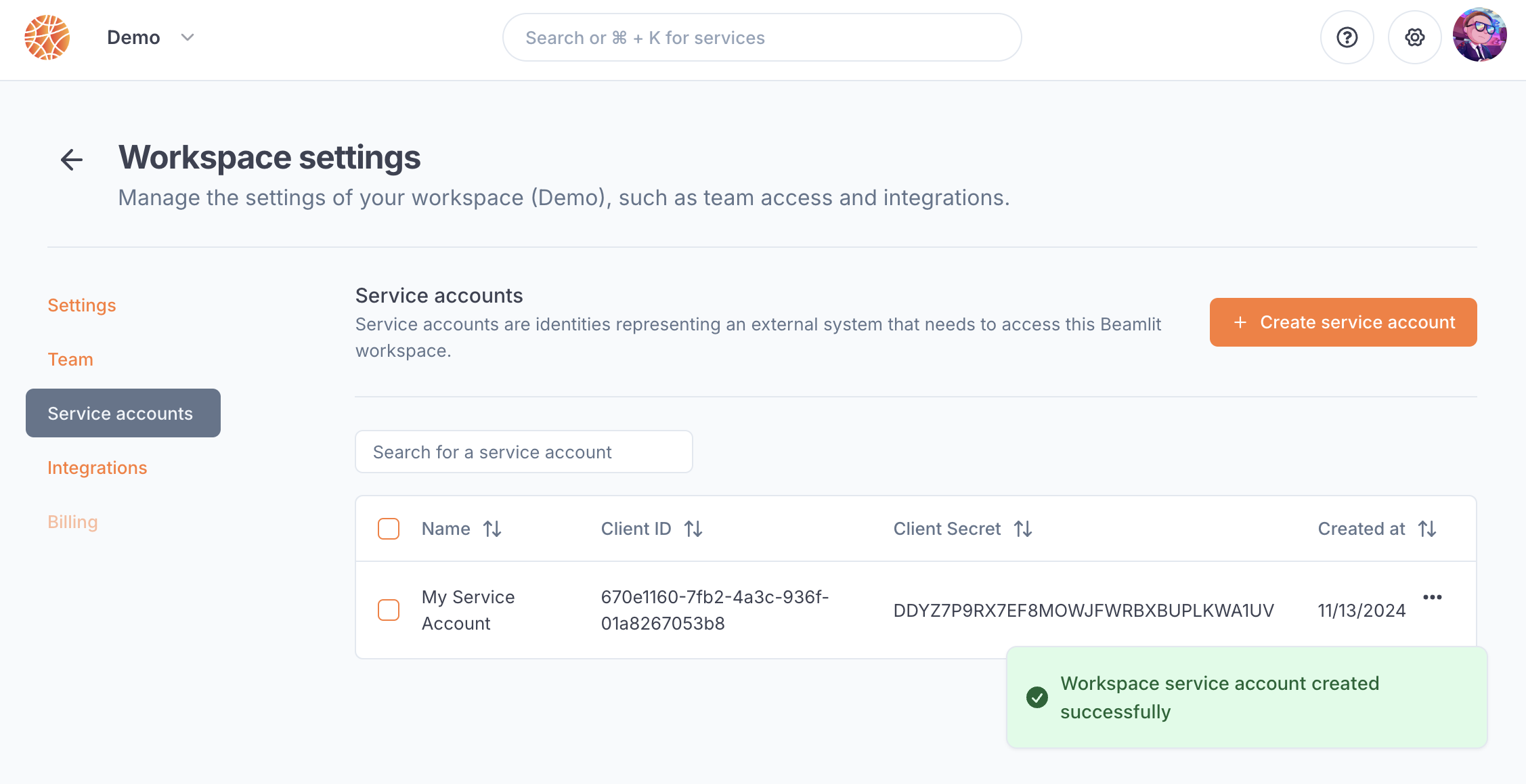
Task: Click the global services search bar
Action: tap(762, 38)
